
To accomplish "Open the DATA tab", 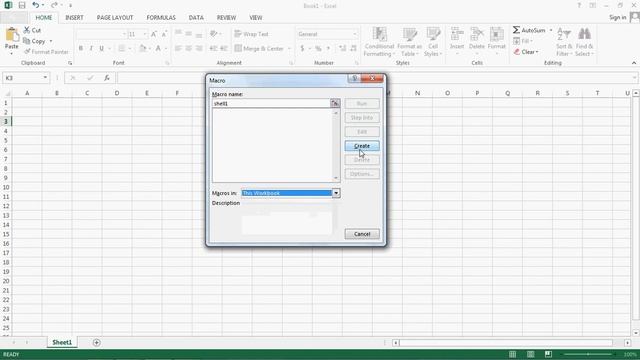I will (196, 18).
